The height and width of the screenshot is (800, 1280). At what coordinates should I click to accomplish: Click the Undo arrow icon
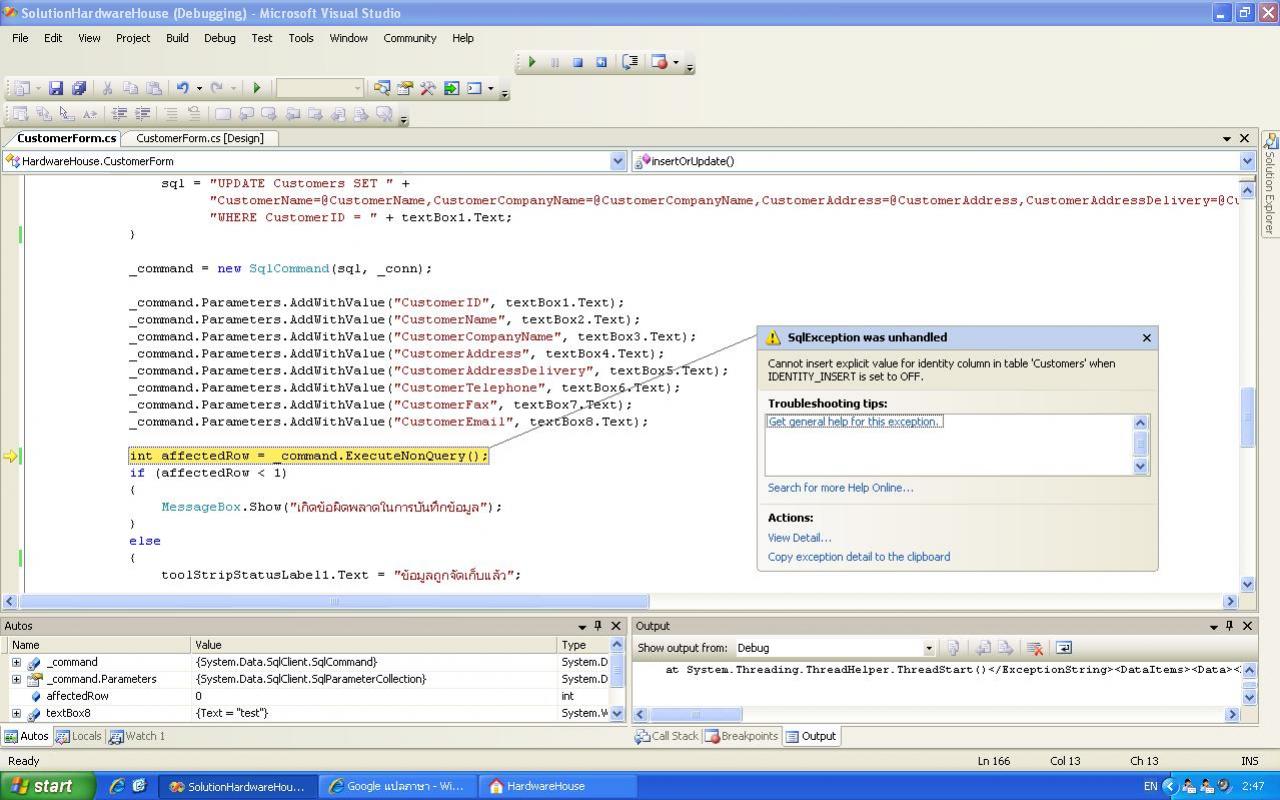[x=183, y=88]
